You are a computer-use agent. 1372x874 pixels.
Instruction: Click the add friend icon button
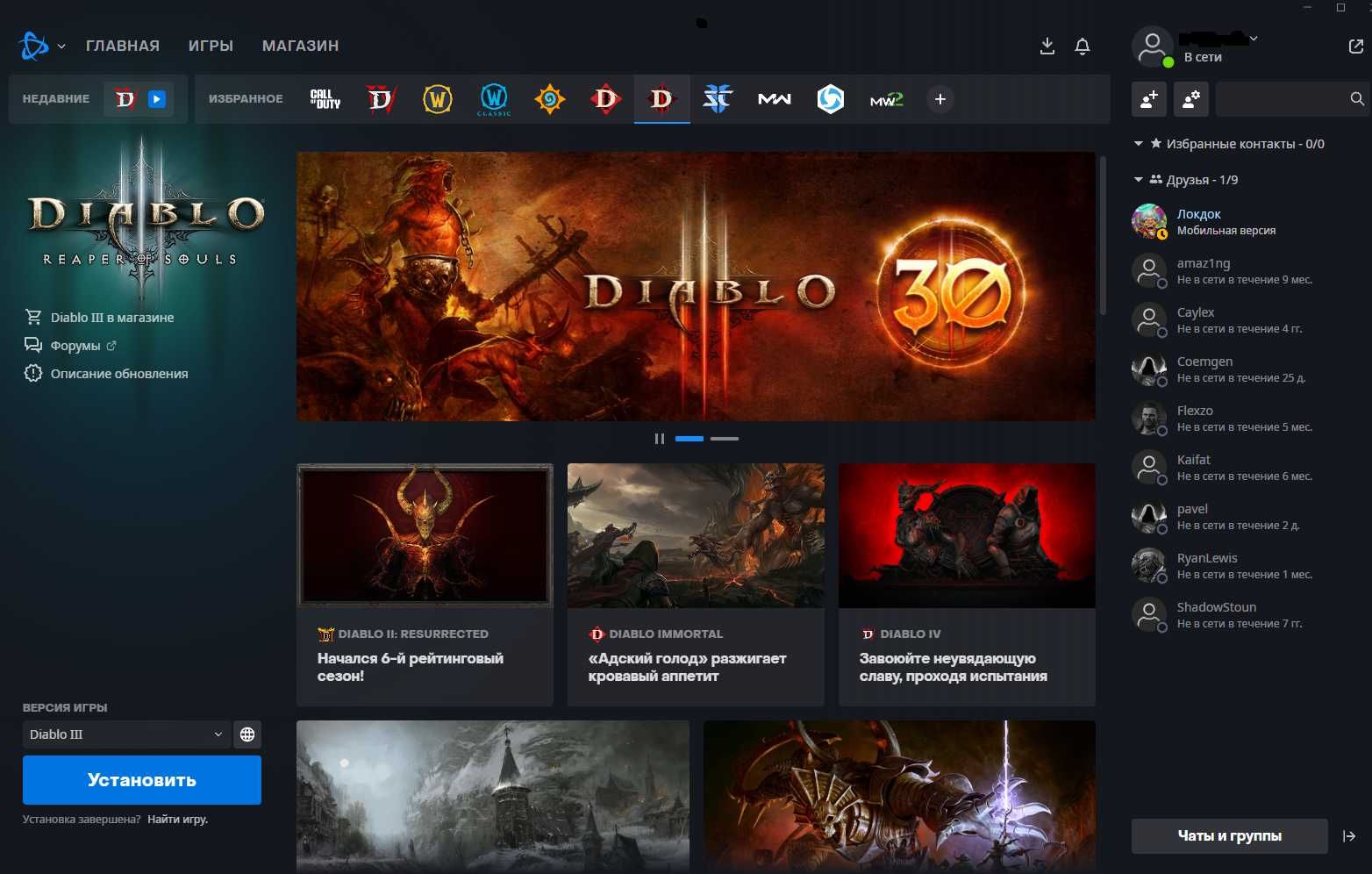coord(1149,99)
